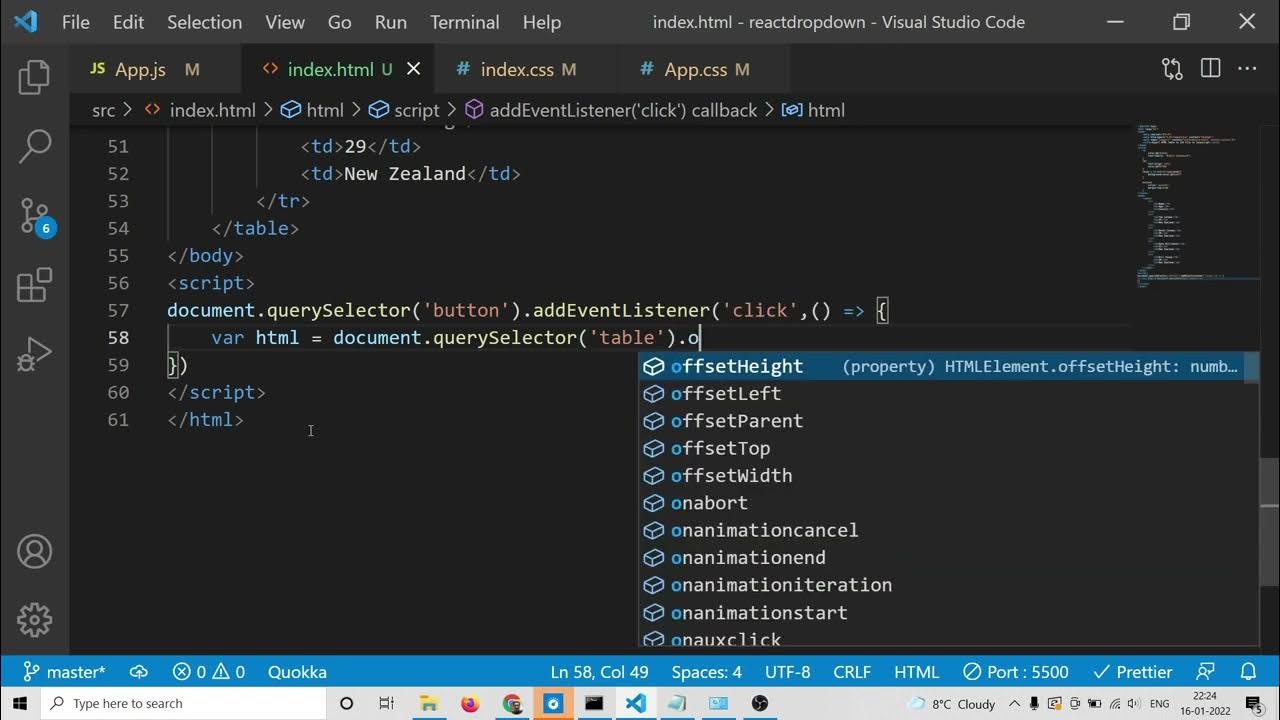Toggle Live Server Port : 5500

pos(1016,672)
